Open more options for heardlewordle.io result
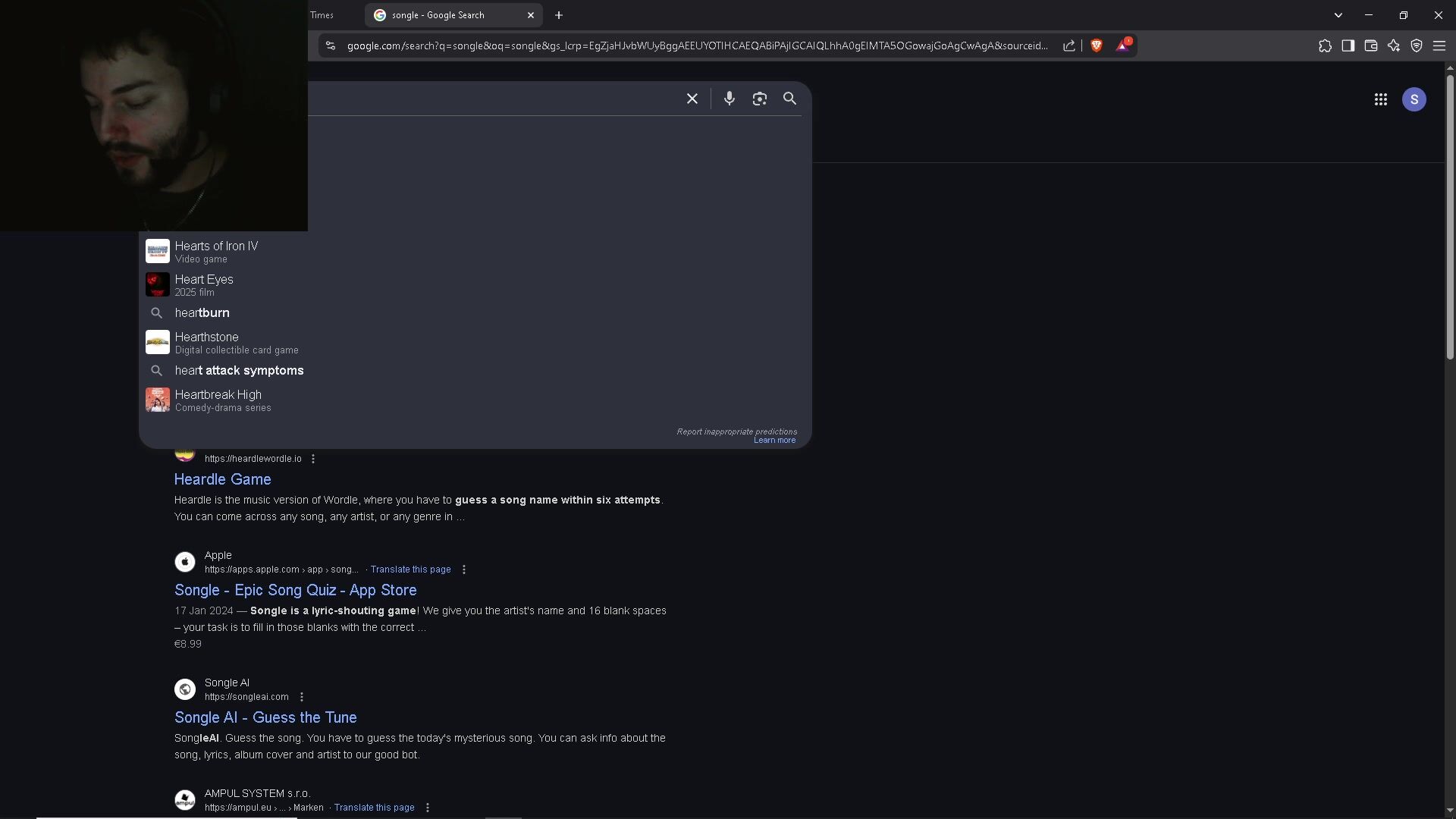This screenshot has height=819, width=1456. tap(313, 459)
